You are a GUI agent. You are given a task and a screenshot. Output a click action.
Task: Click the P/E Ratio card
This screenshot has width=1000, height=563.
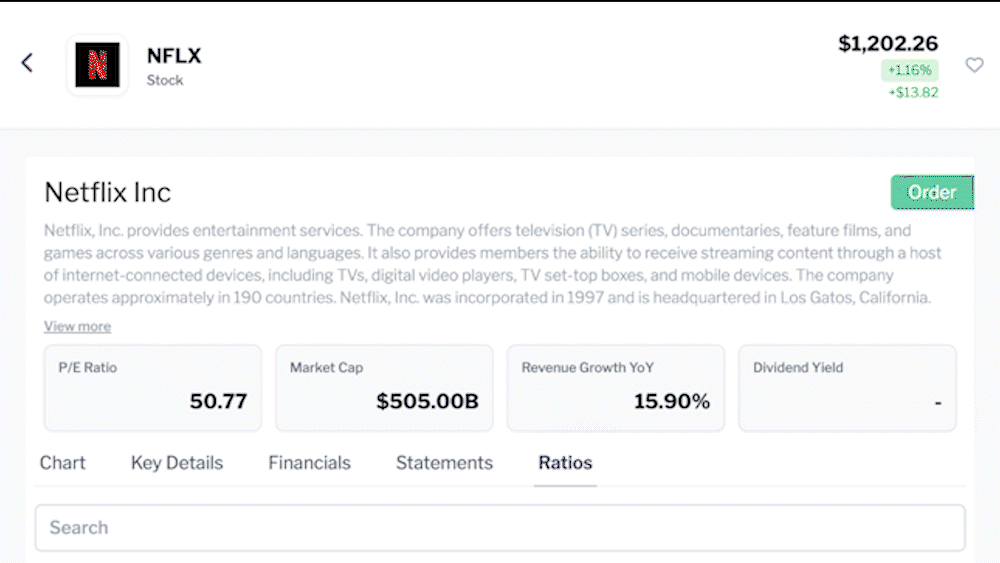[x=153, y=388]
